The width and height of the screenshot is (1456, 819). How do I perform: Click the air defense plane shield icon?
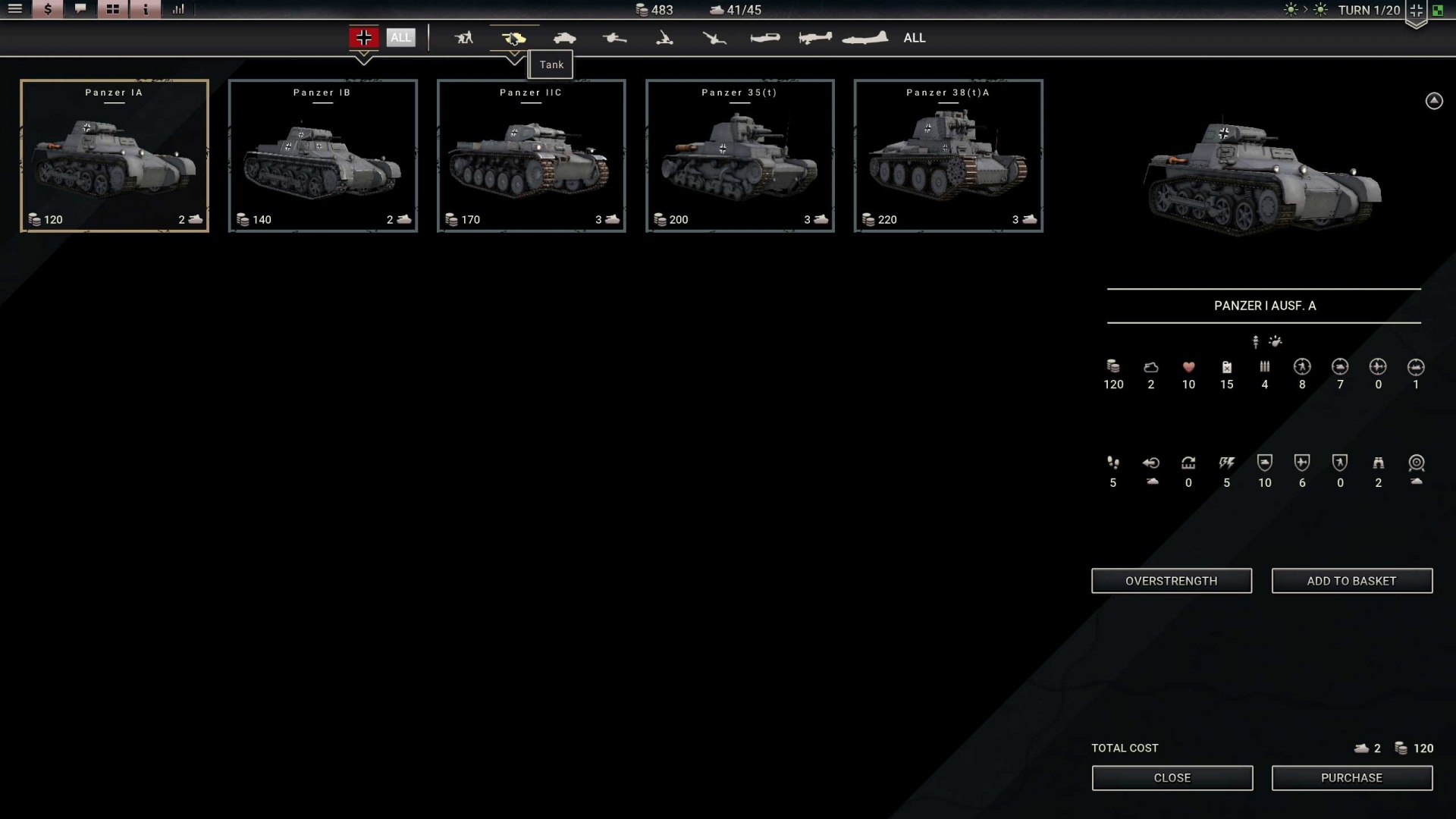[1302, 463]
